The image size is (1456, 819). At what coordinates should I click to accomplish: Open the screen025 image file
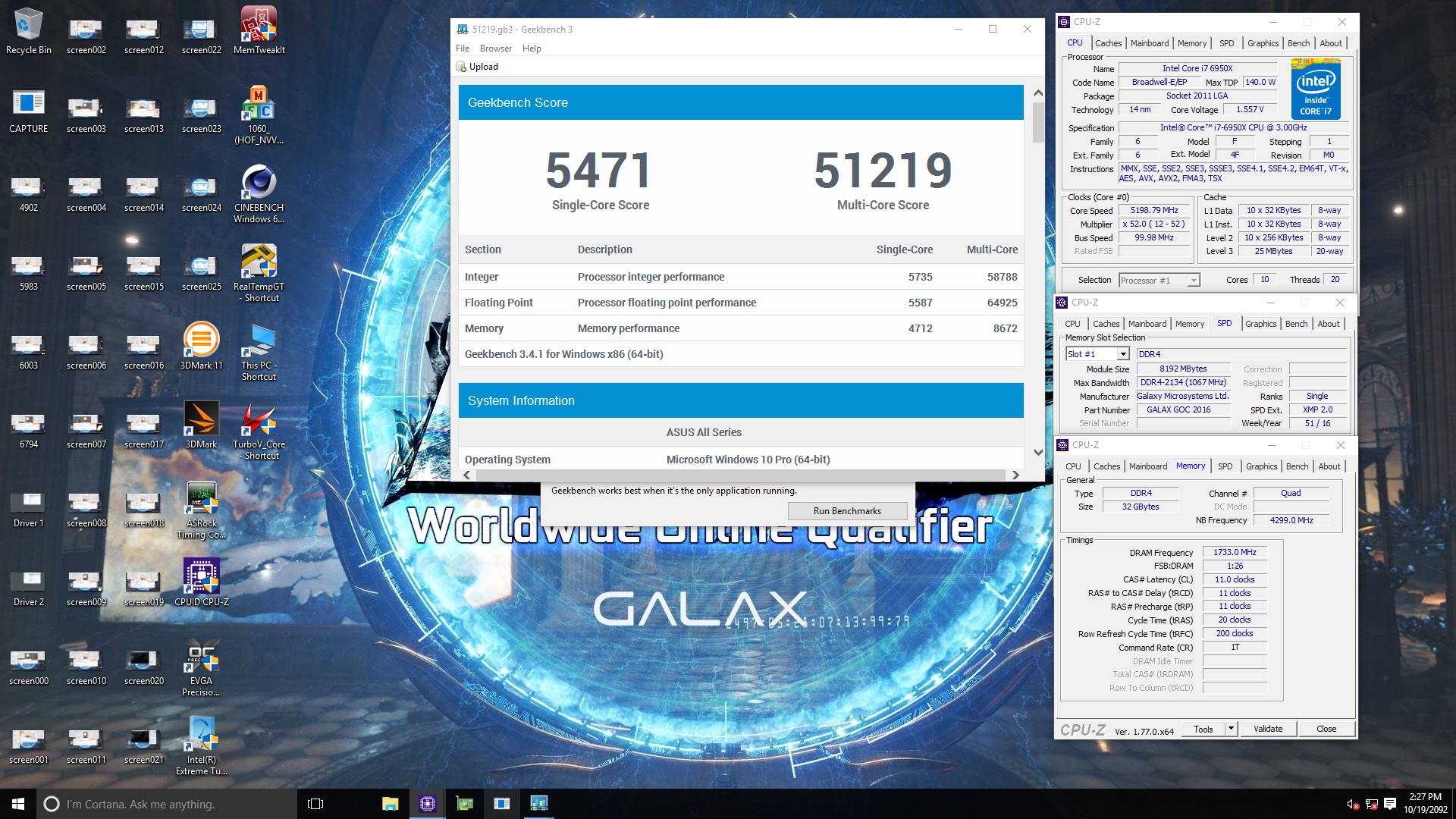tap(201, 273)
